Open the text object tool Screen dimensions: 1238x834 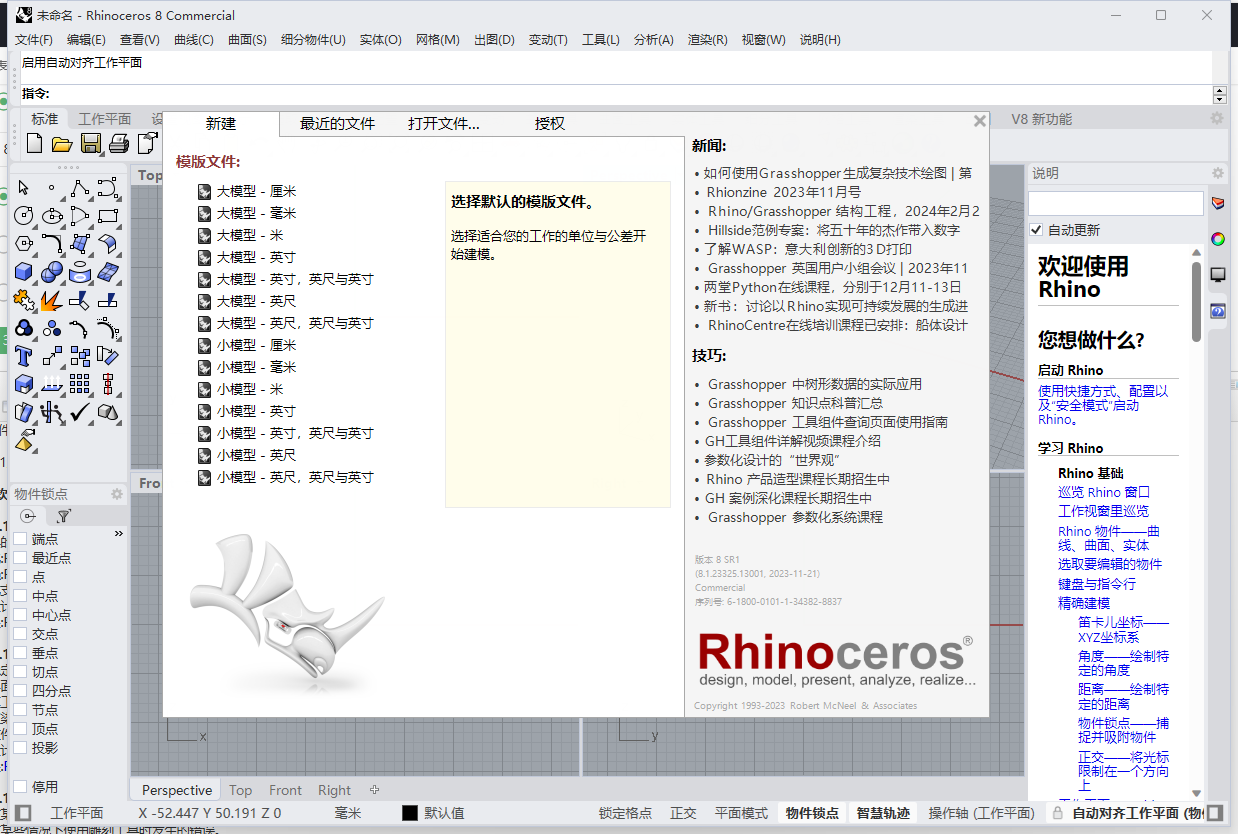[23, 355]
